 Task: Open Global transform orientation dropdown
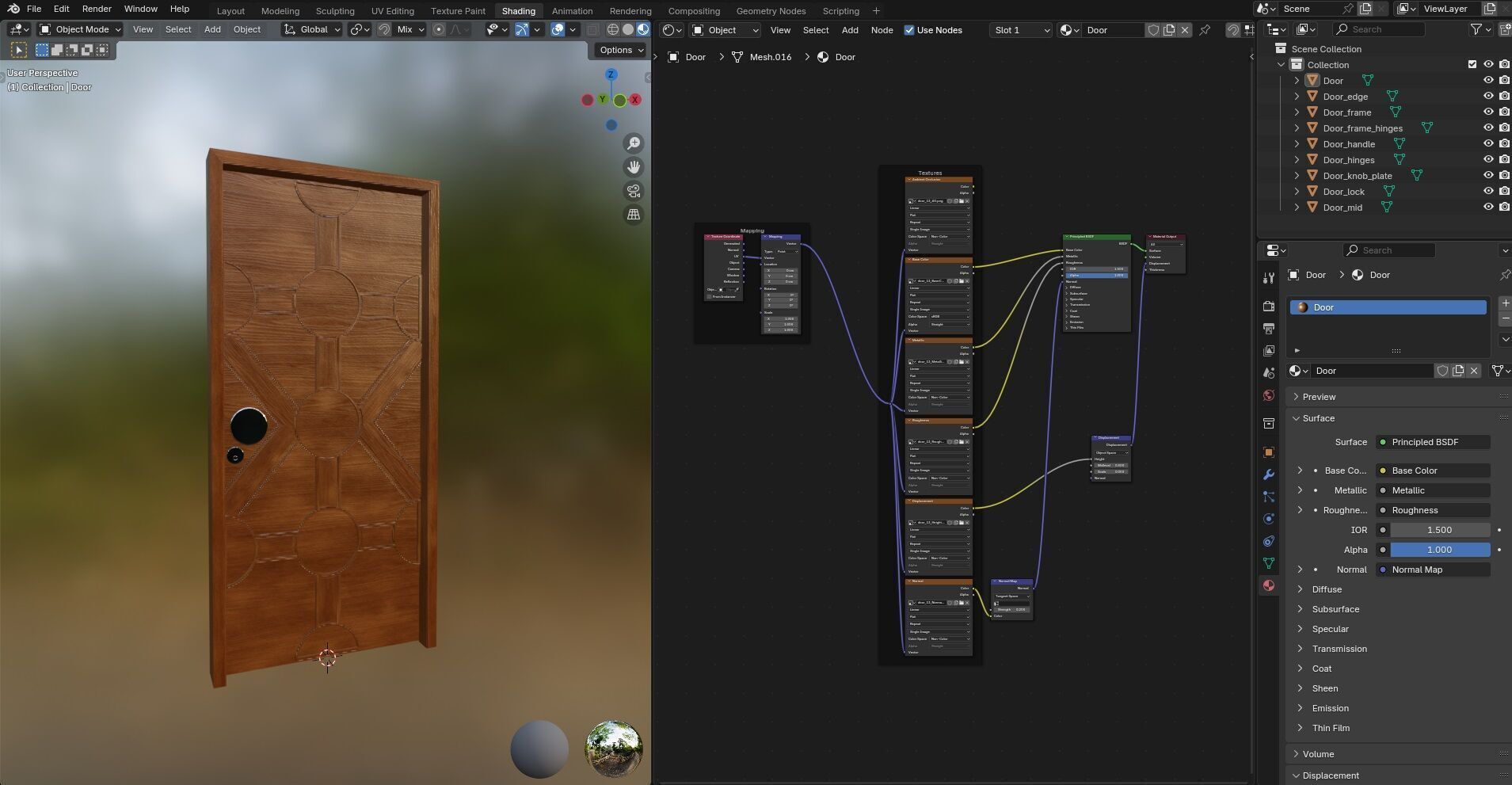[x=312, y=29]
